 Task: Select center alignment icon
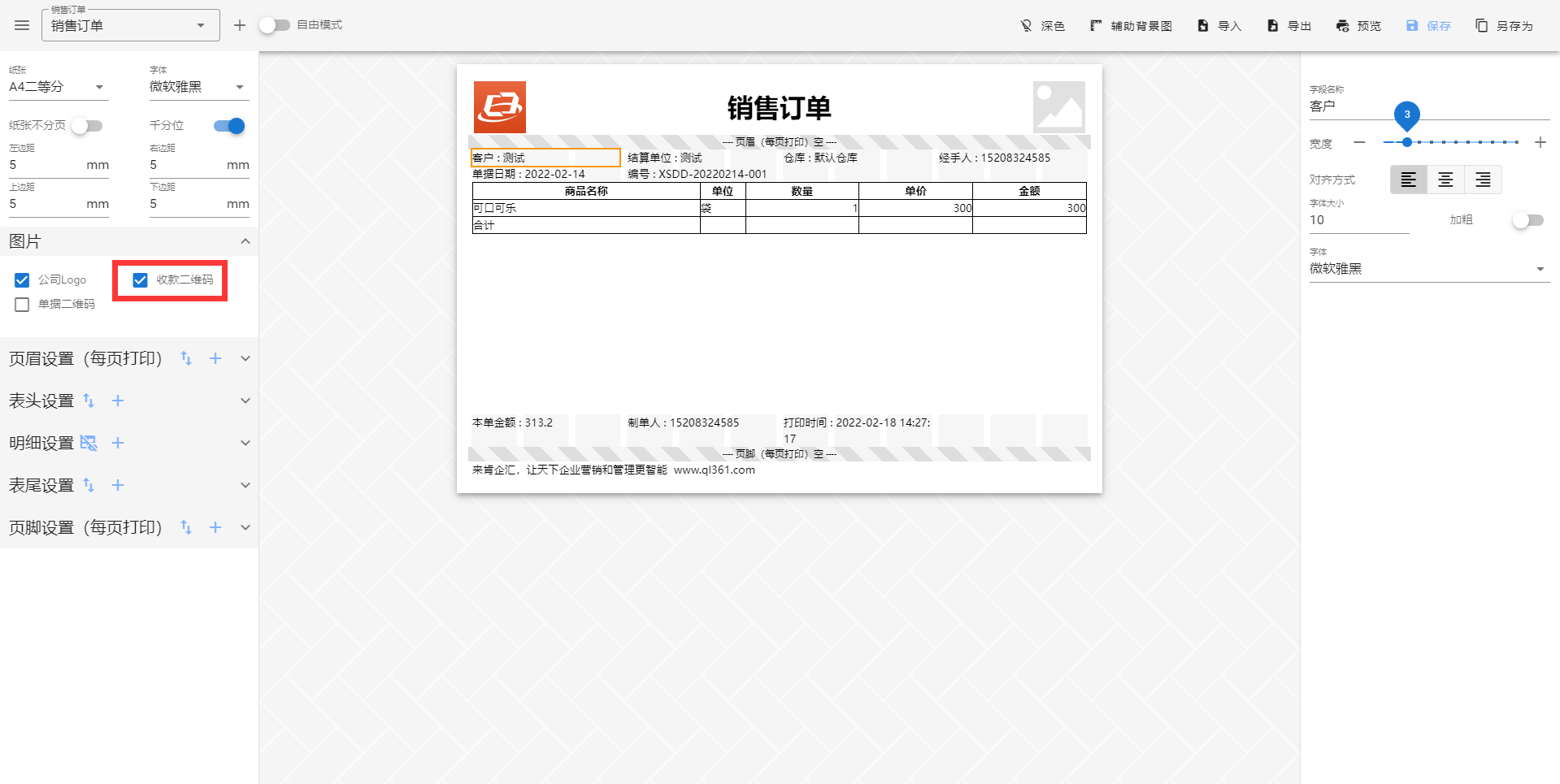point(1445,180)
